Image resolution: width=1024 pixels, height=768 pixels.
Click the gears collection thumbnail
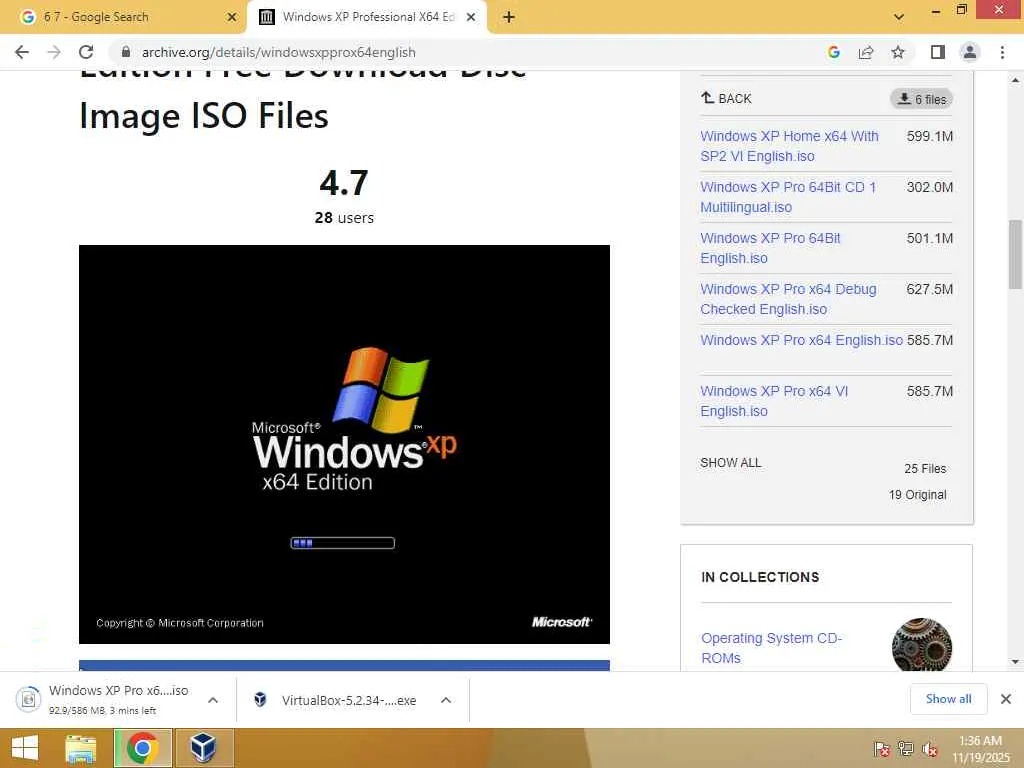click(921, 645)
